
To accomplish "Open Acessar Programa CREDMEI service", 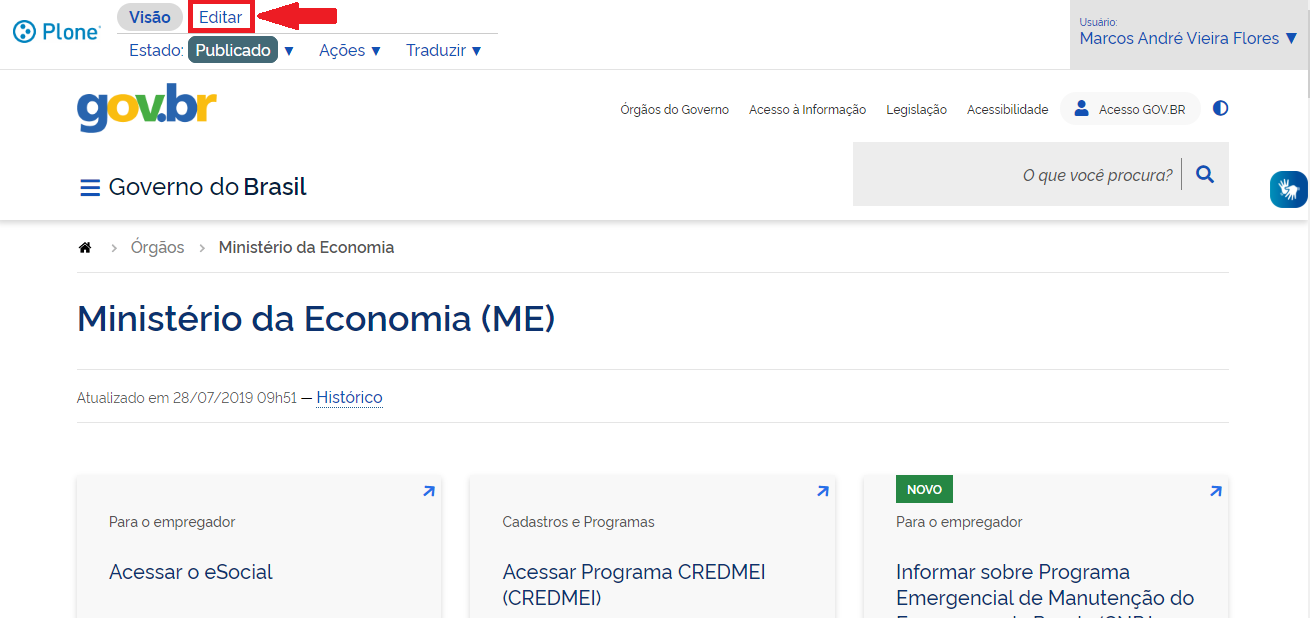I will click(634, 585).
